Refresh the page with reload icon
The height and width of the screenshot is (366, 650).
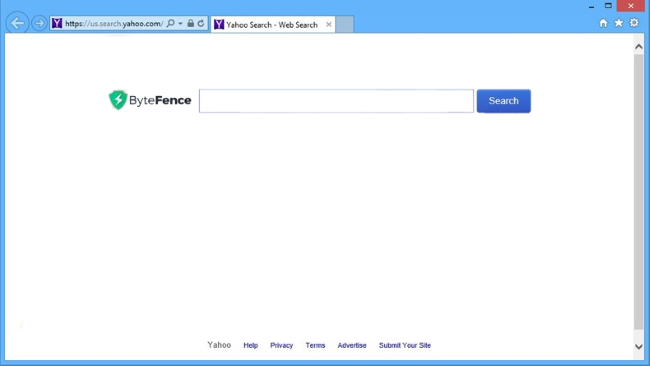point(201,23)
